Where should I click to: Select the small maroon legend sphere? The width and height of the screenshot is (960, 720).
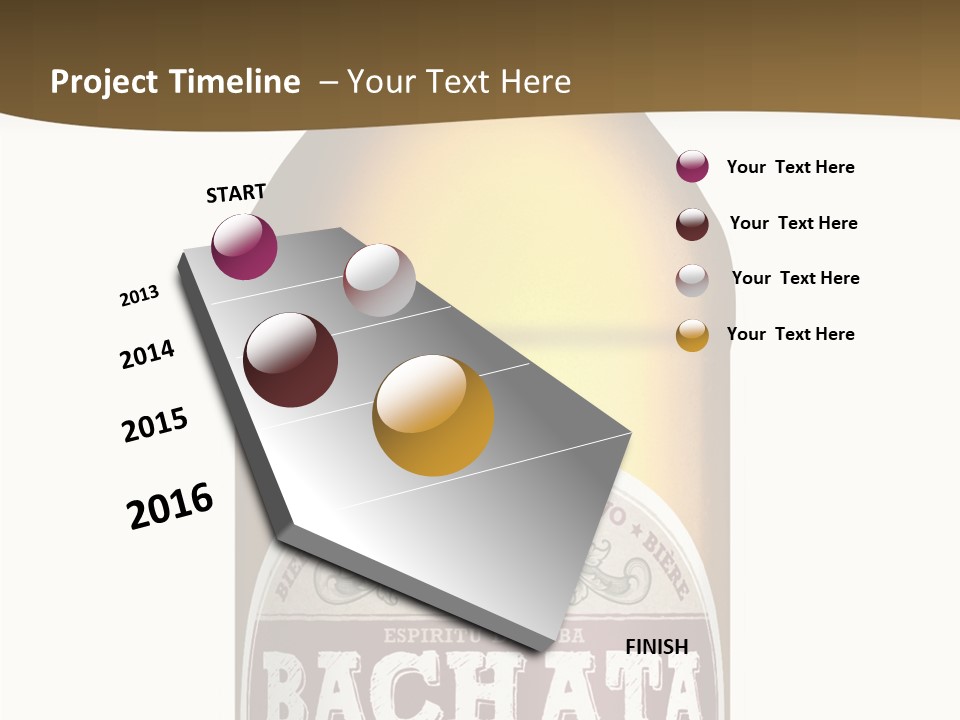(692, 223)
